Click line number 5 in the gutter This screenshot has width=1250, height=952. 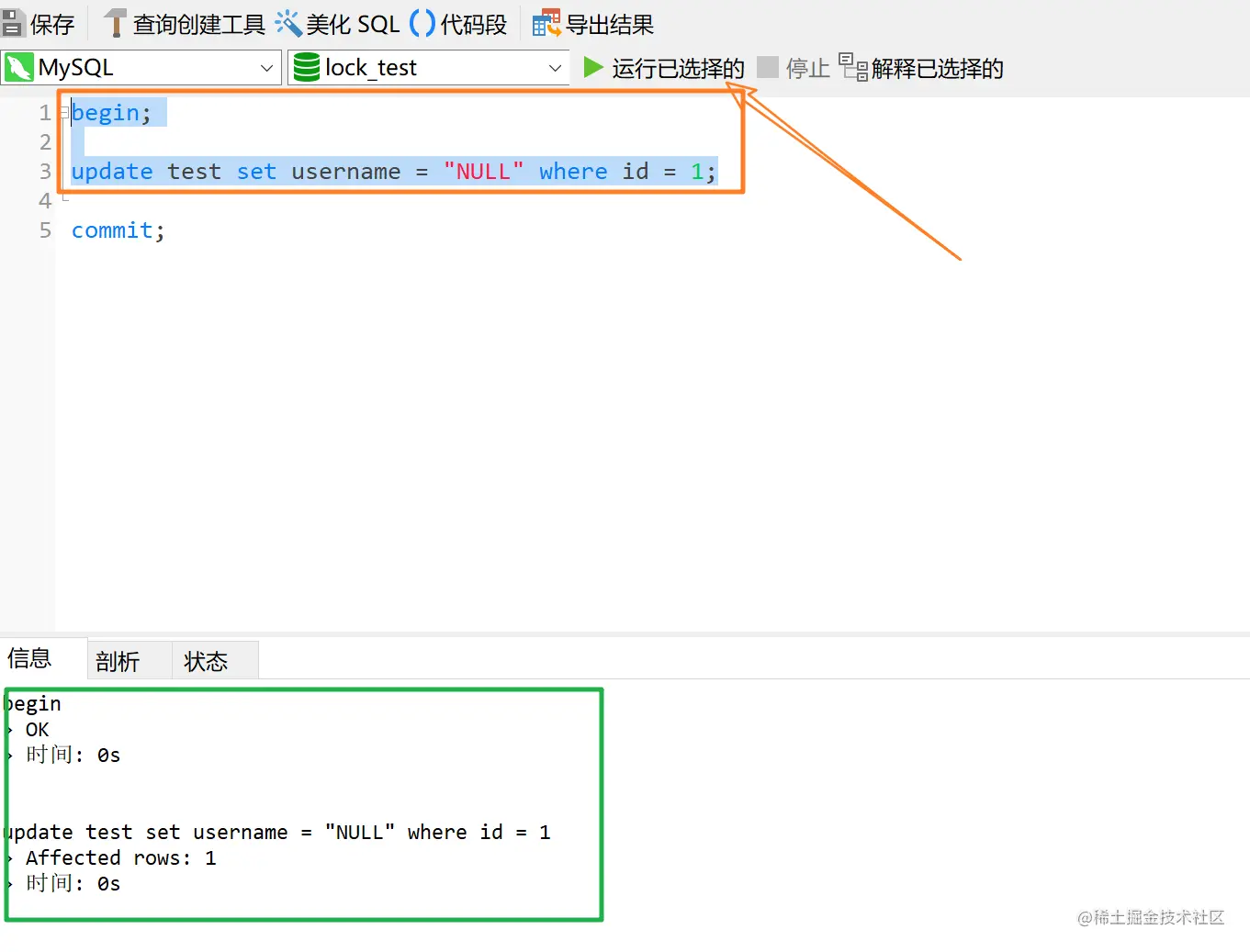coord(45,230)
